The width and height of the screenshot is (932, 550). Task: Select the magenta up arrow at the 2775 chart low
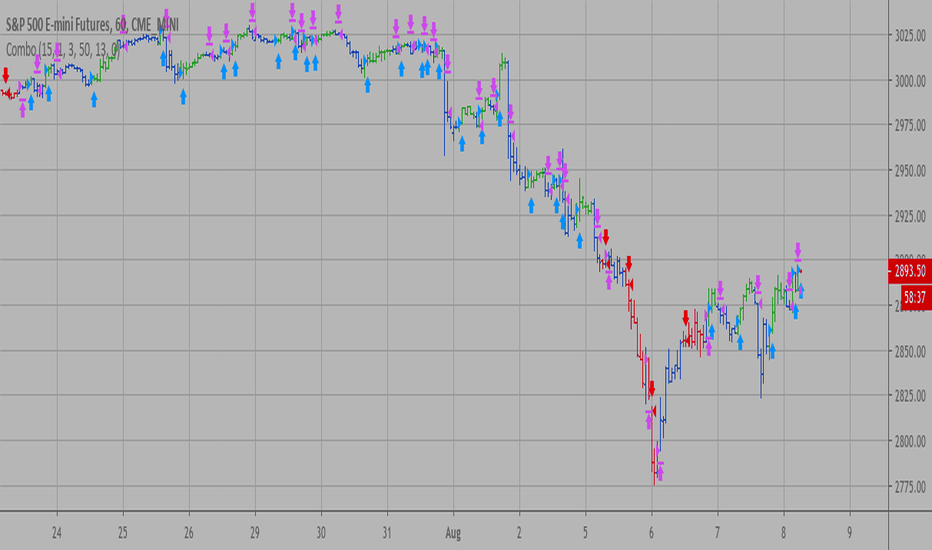coord(660,472)
